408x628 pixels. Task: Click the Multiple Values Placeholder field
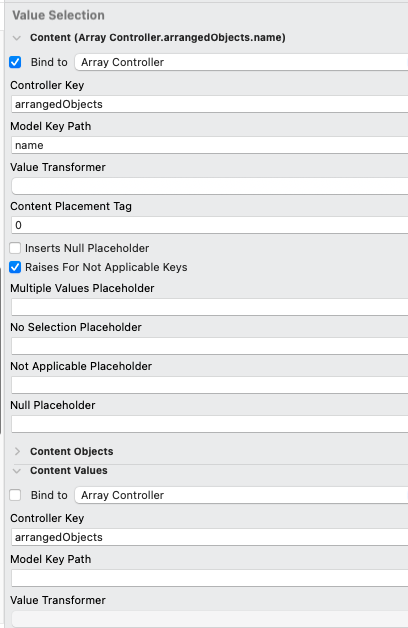209,307
